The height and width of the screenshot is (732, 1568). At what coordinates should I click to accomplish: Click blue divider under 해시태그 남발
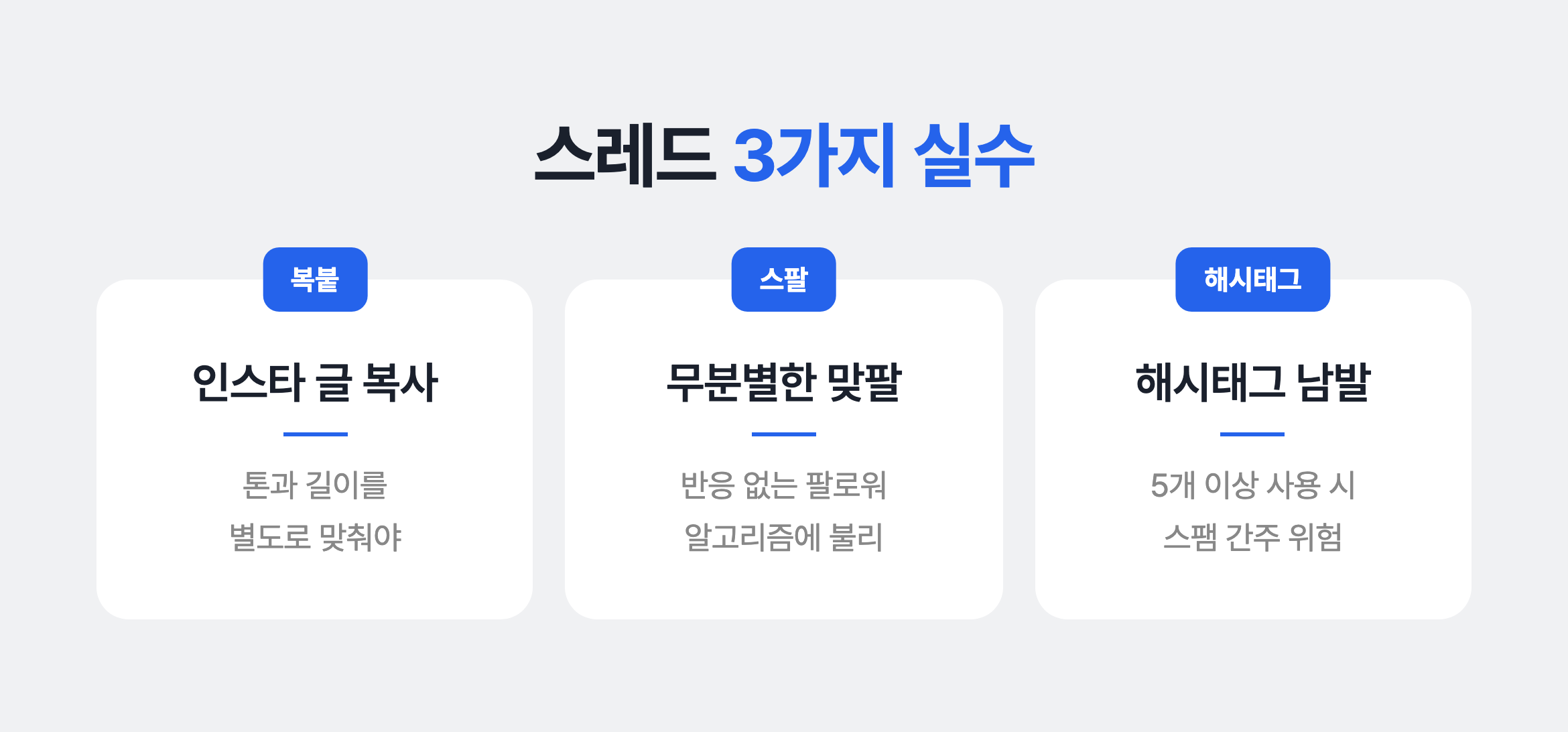click(x=1252, y=434)
